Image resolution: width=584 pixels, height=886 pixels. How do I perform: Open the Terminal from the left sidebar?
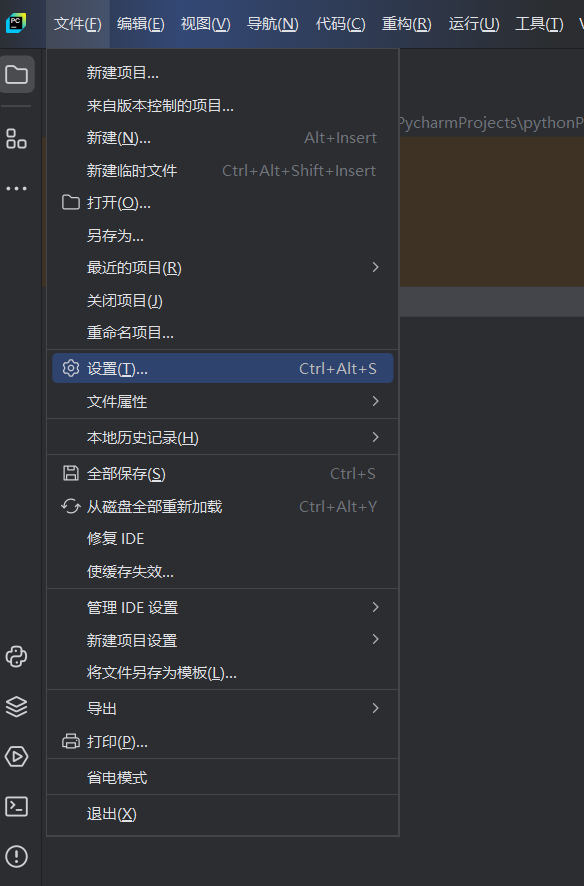click(x=16, y=807)
